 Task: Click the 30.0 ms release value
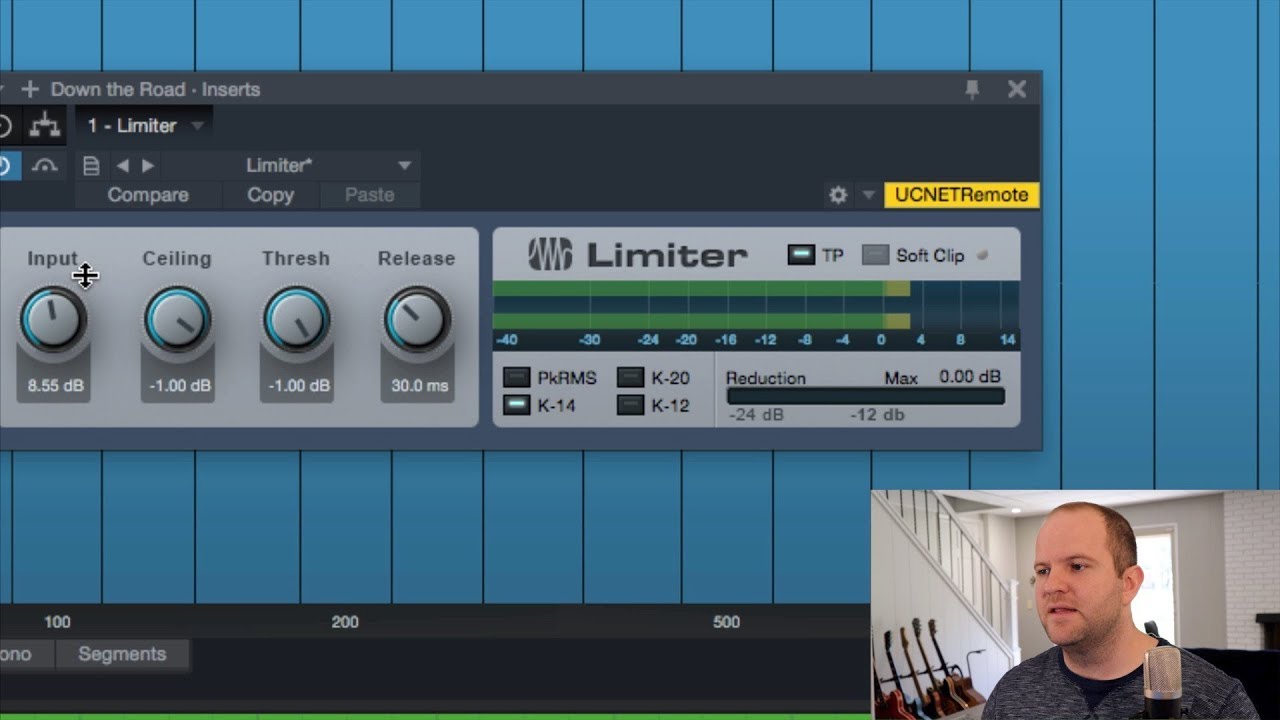[x=417, y=386]
